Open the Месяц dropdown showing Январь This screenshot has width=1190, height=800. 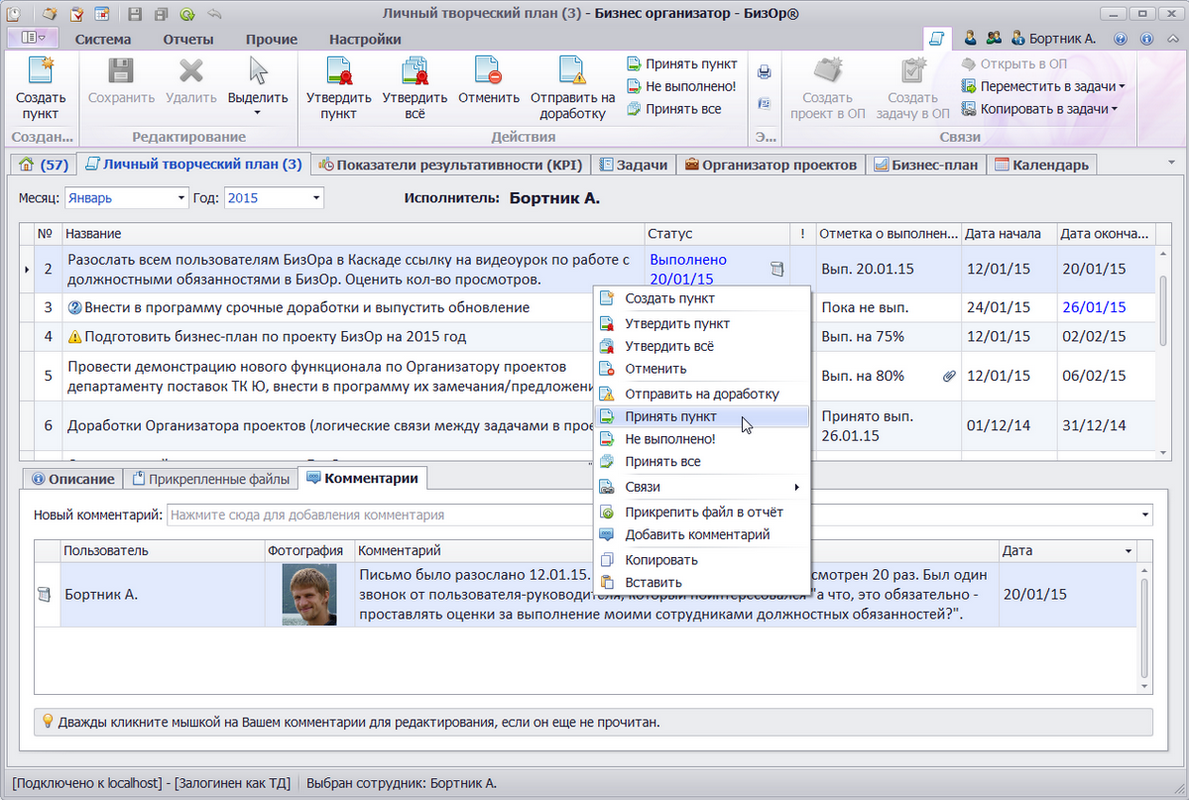click(x=181, y=198)
